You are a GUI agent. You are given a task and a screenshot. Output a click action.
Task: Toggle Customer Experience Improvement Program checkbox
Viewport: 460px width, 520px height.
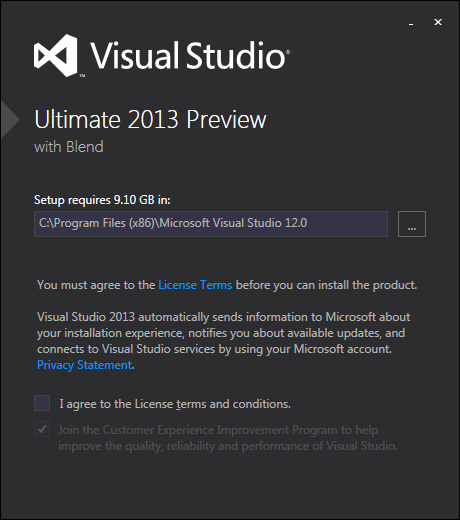click(42, 429)
